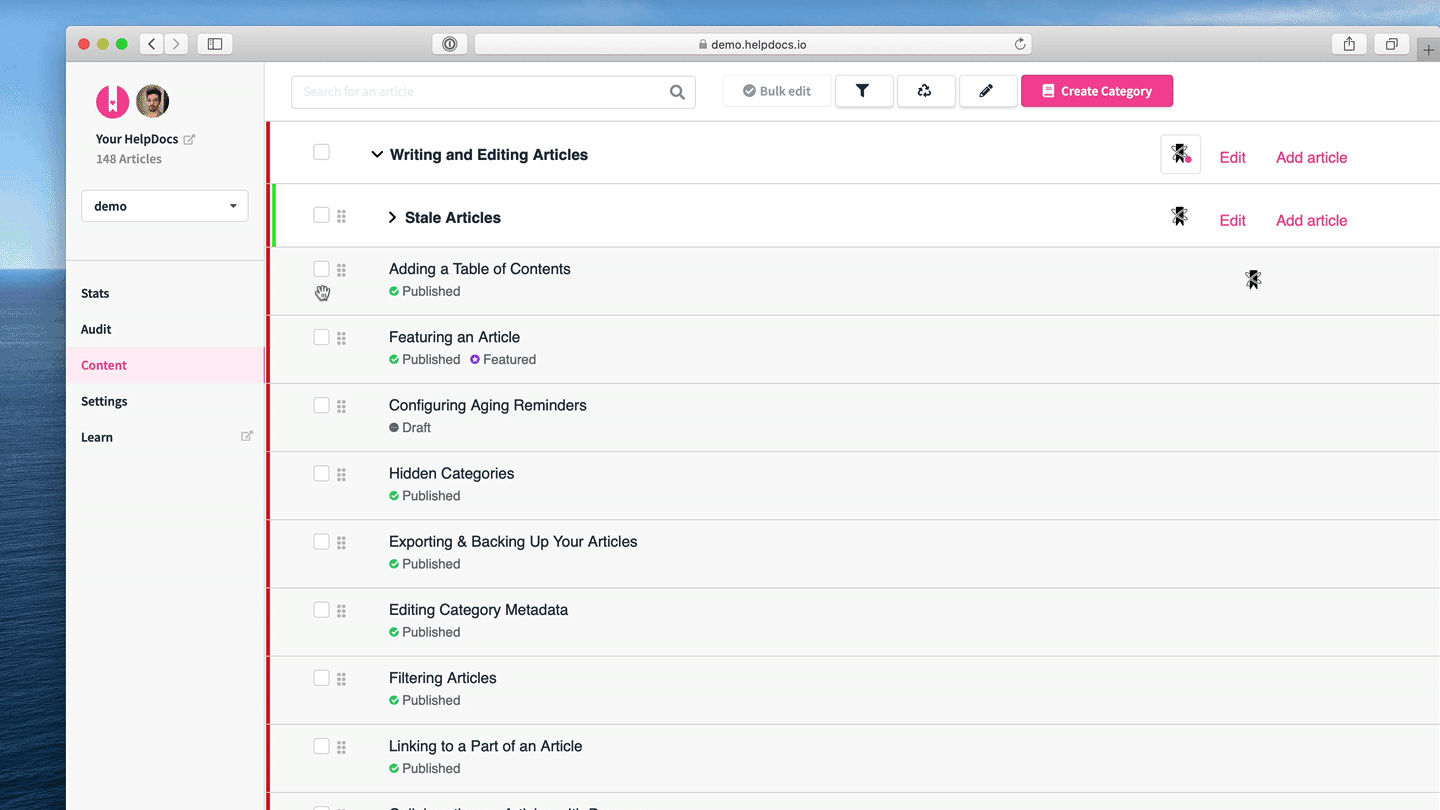This screenshot has width=1440, height=810.
Task: Click Safari back arrow
Action: coord(152,44)
